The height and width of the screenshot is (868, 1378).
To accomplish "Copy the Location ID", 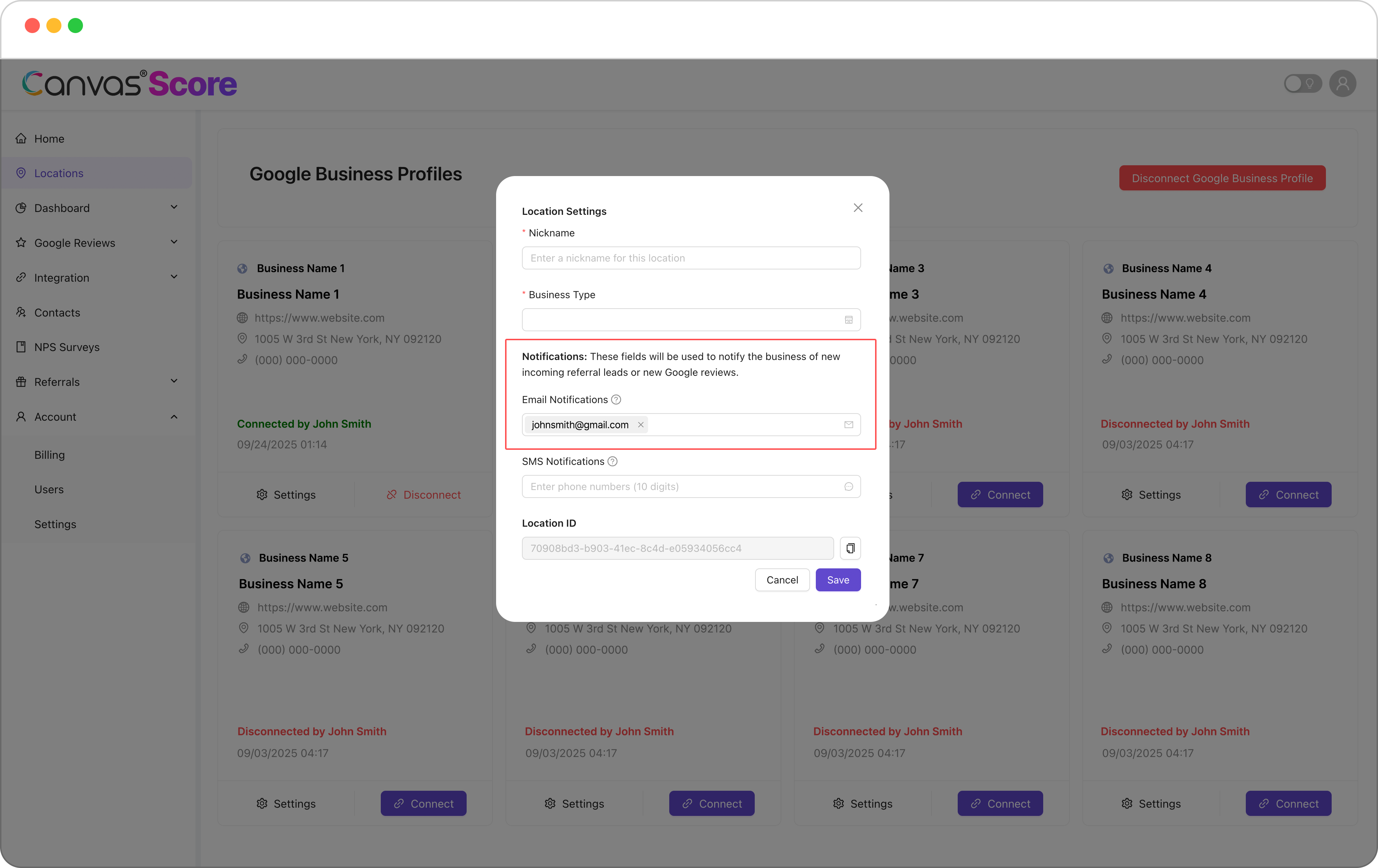I will [850, 548].
